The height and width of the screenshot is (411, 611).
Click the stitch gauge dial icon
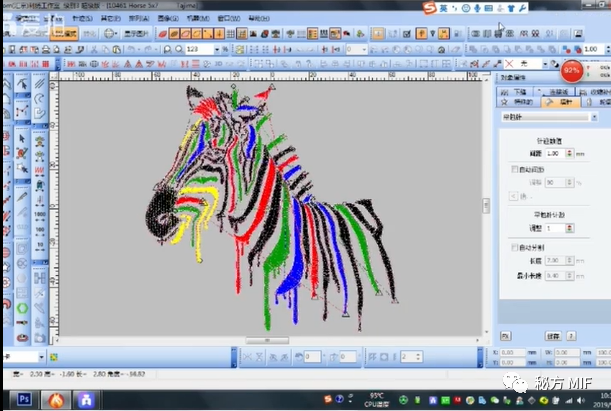441,49
